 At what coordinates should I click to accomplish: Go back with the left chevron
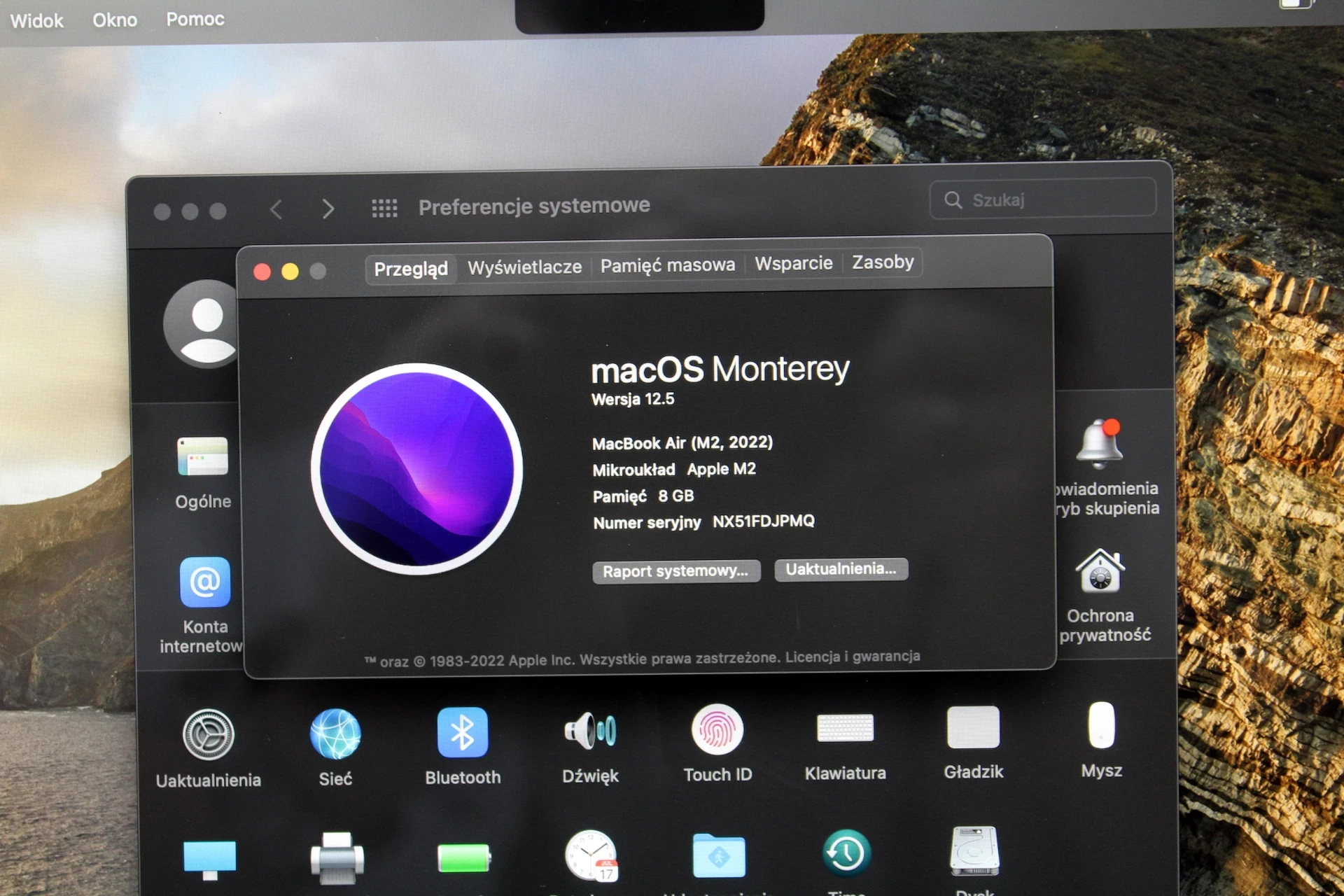tap(276, 209)
